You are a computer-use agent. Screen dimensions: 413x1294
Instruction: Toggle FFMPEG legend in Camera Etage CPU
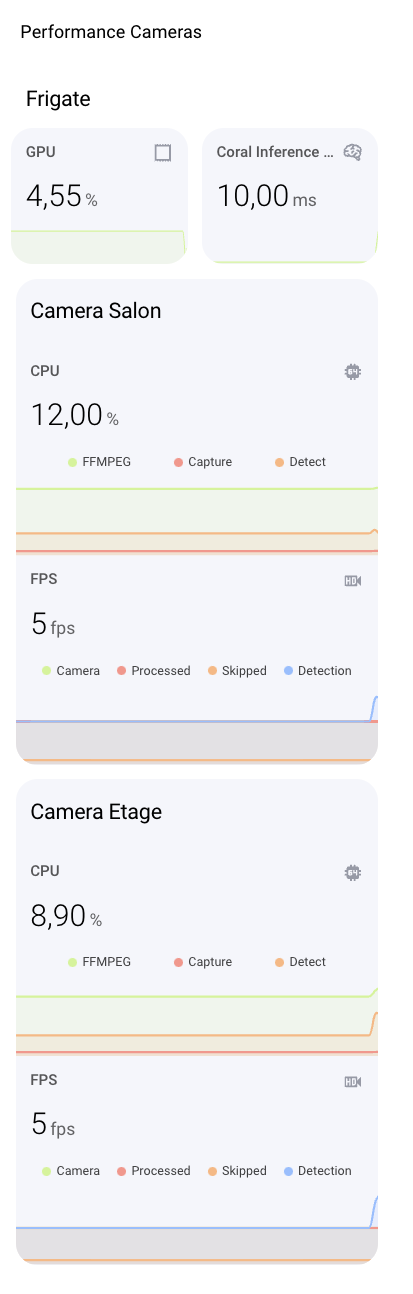coord(99,963)
